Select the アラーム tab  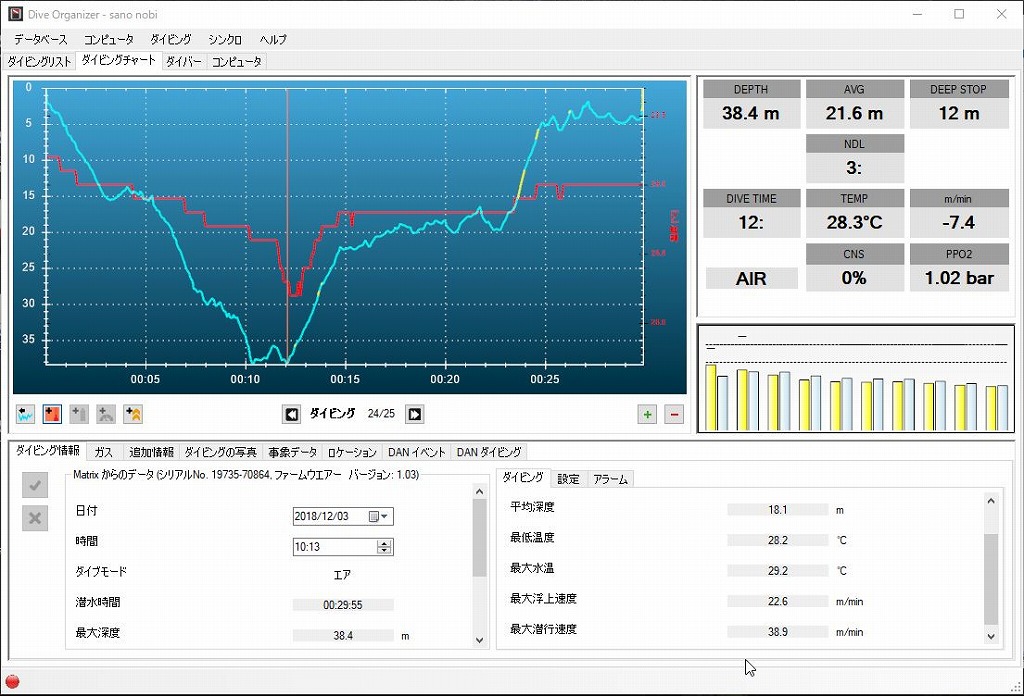coord(610,479)
